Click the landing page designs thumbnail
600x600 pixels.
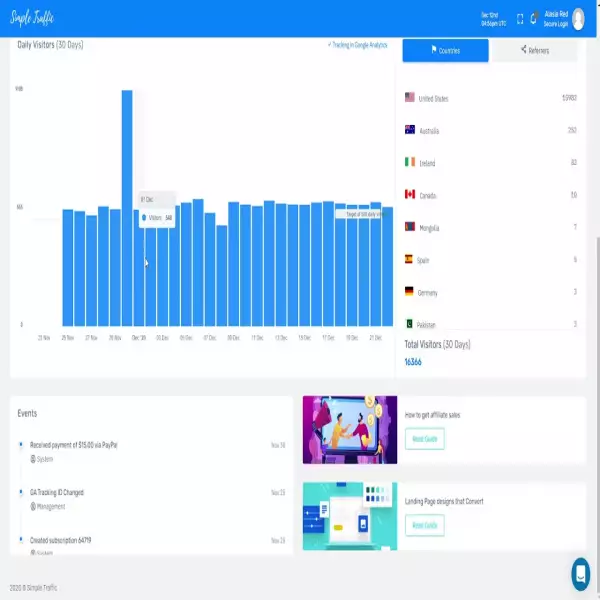point(350,515)
